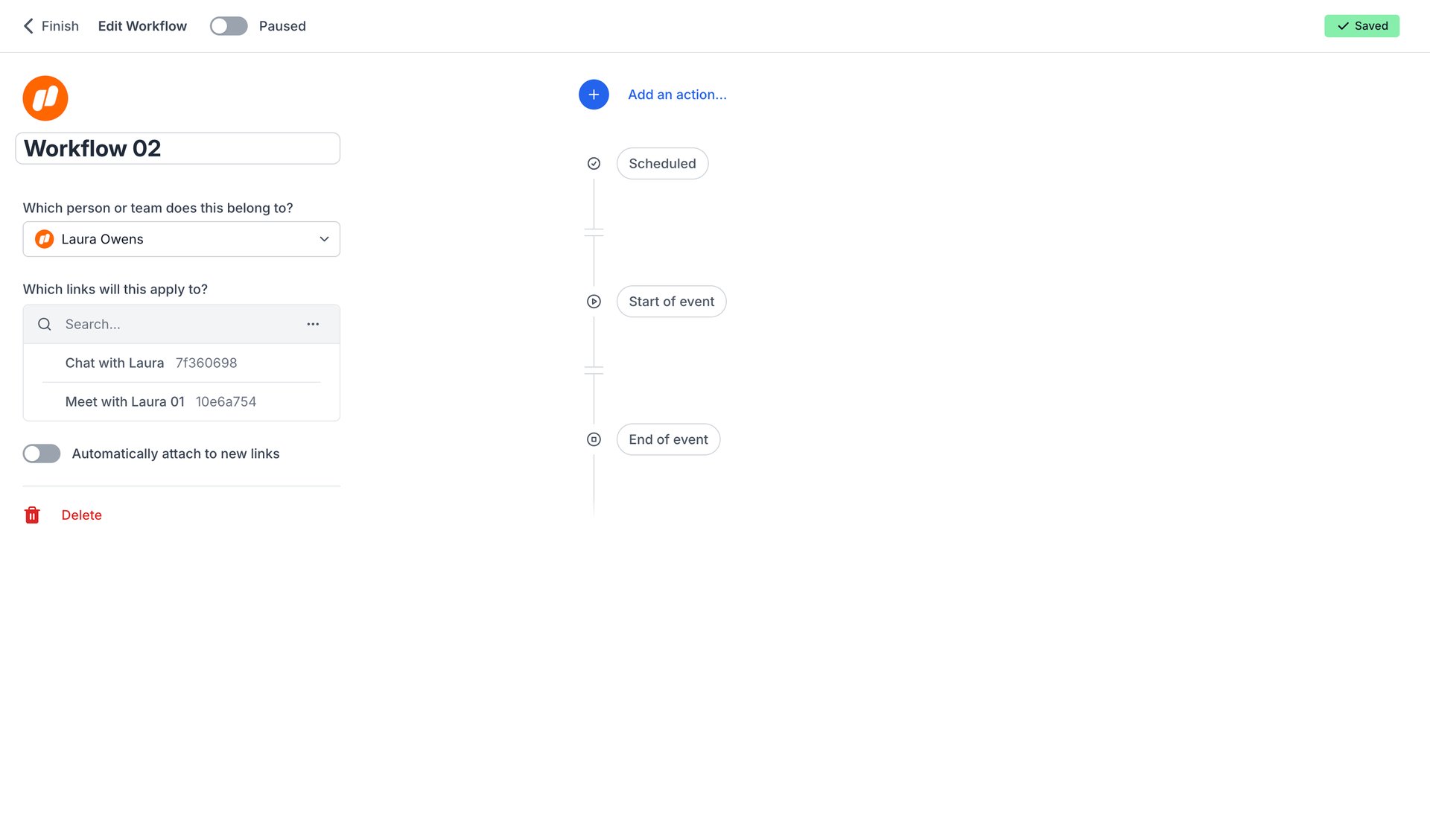Click the chevron on the Laura Owens dropdown
This screenshot has height=840, width=1430.
(324, 239)
